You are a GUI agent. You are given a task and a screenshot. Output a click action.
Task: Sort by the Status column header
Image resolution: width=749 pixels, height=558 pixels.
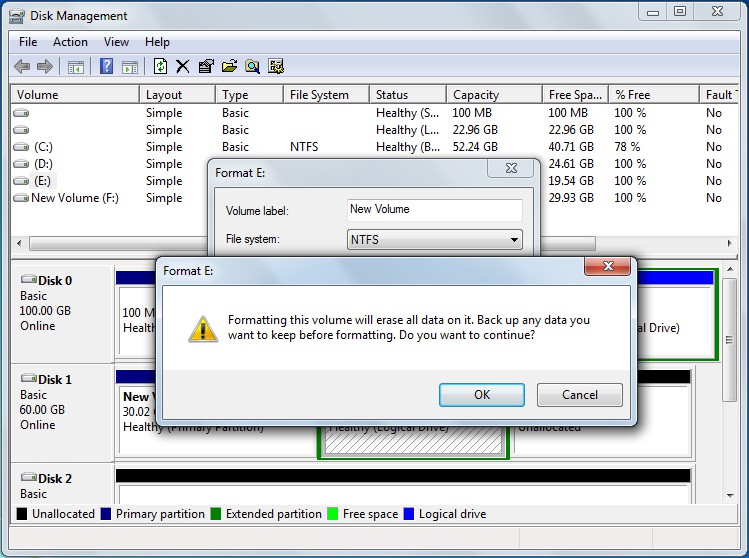point(408,95)
